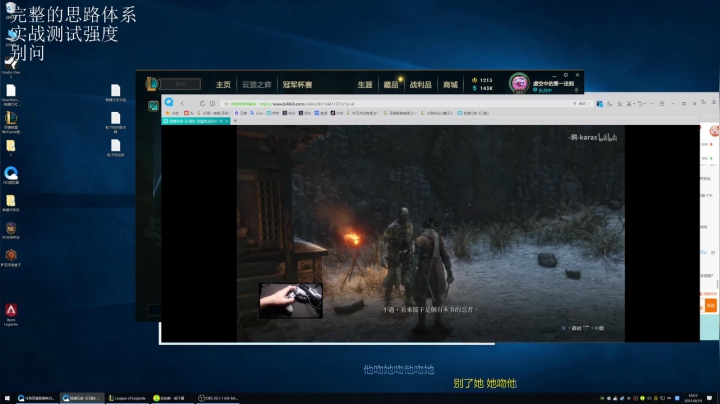Open the Windows notification center icon
This screenshot has width=720, height=404.
(x=710, y=398)
